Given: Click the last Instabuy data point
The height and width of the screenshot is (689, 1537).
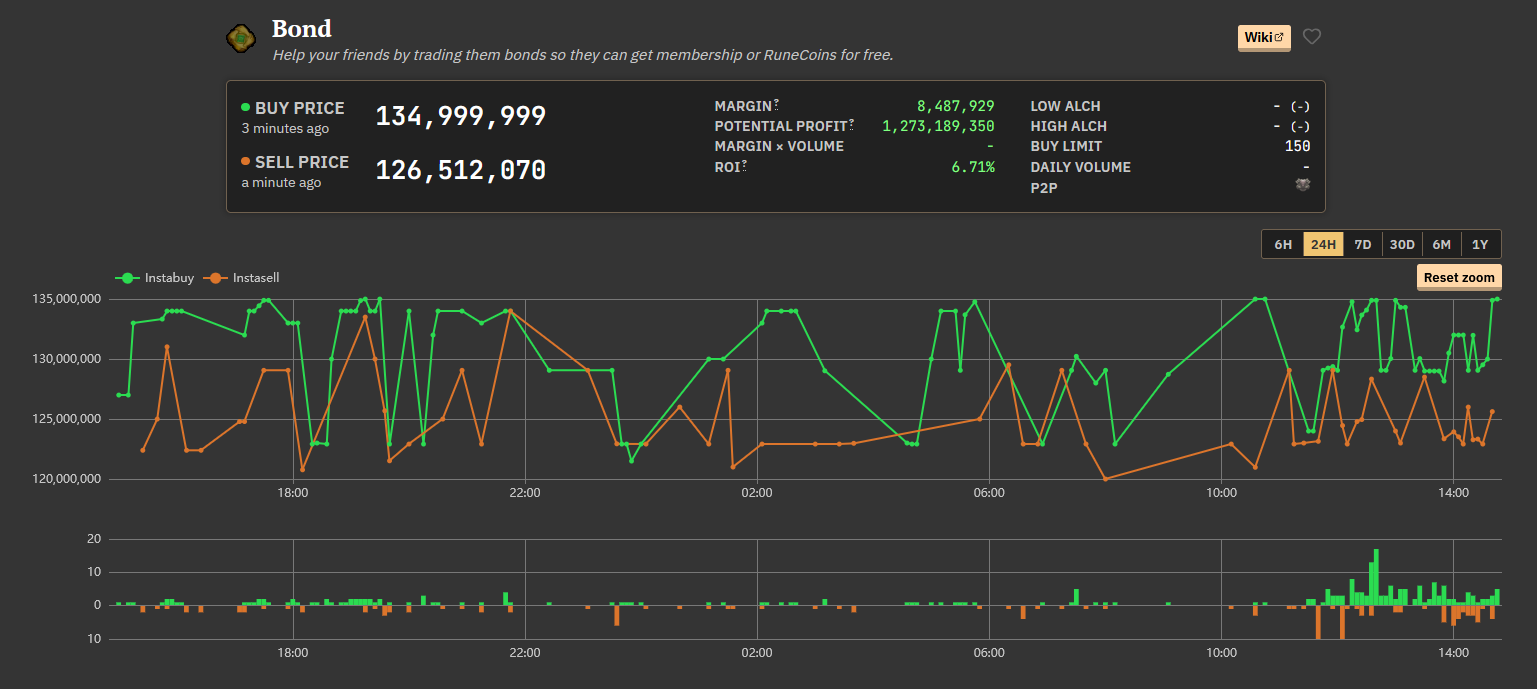Looking at the screenshot, I should coord(1497,298).
